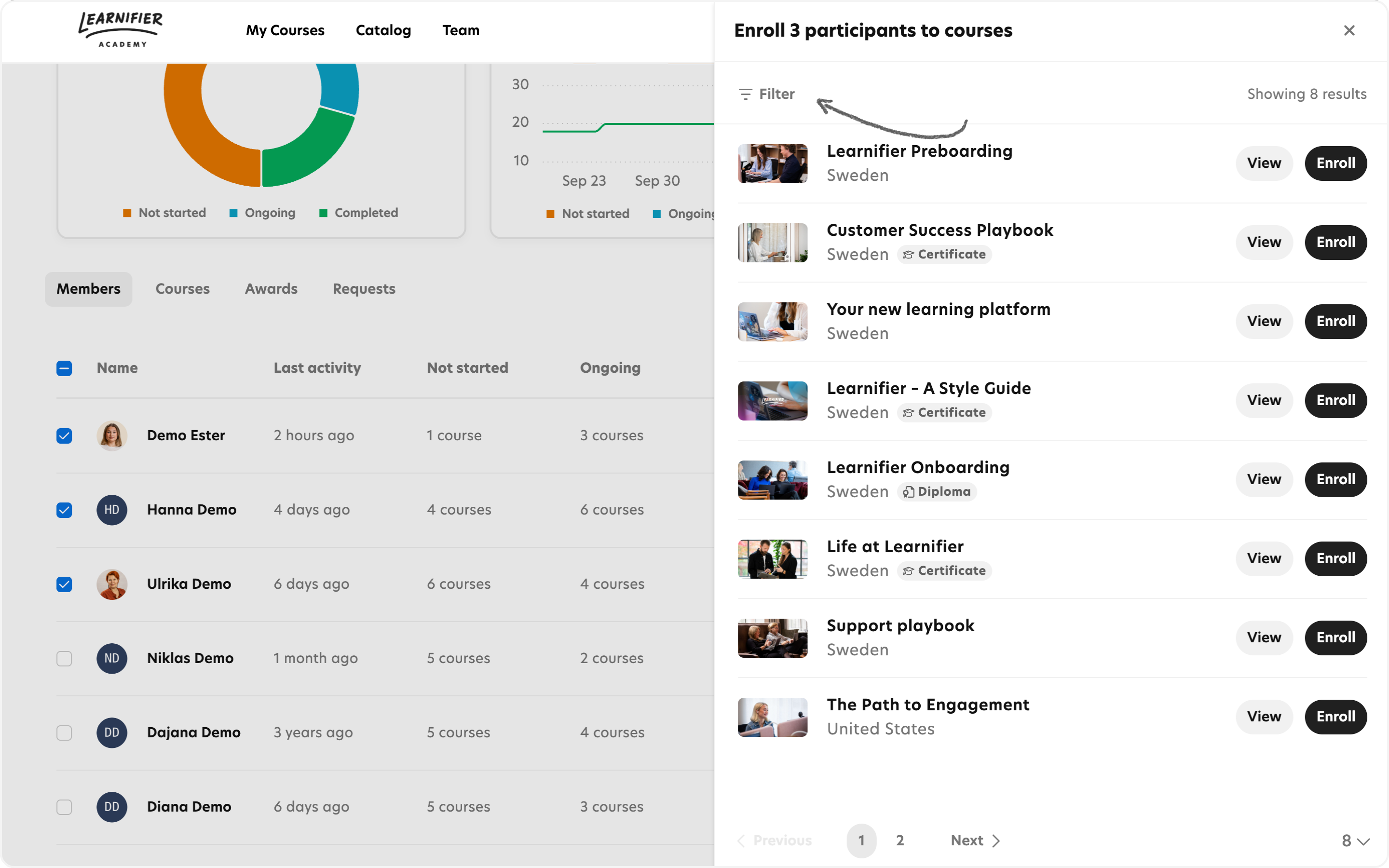Click the Diploma badge on Learnifier Onboarding

(937, 491)
